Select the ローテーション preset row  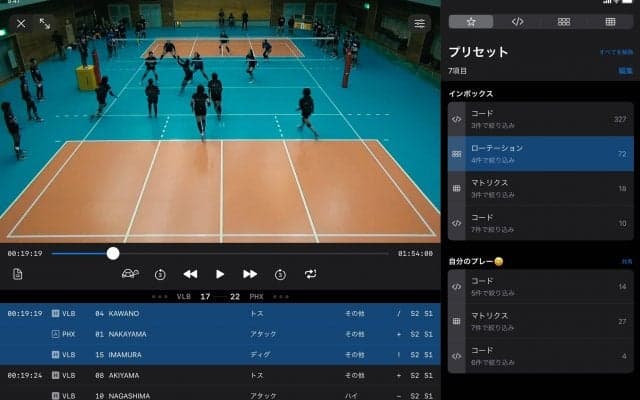(540, 154)
